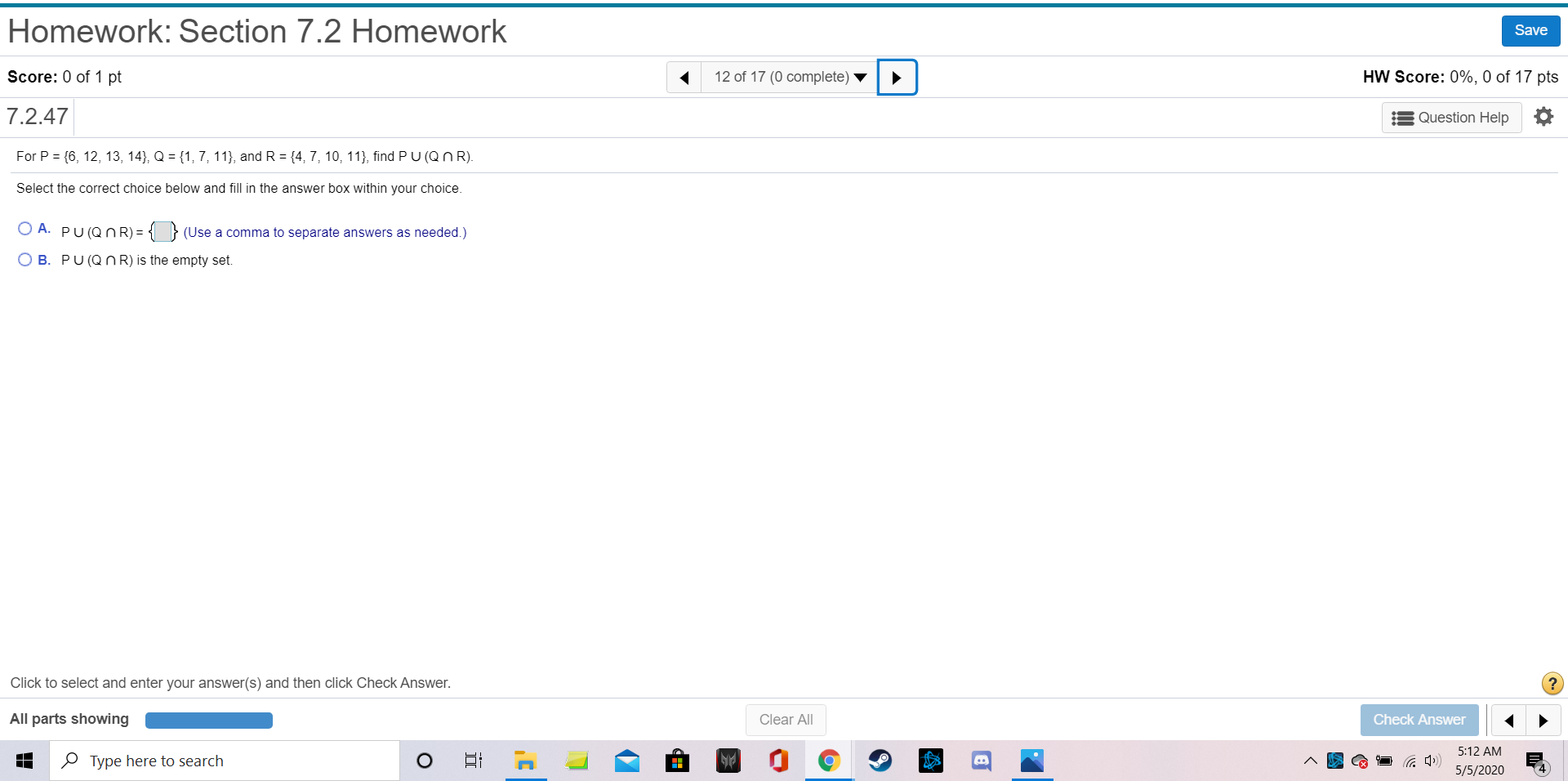Click the question number 7.2.47 label

point(38,117)
